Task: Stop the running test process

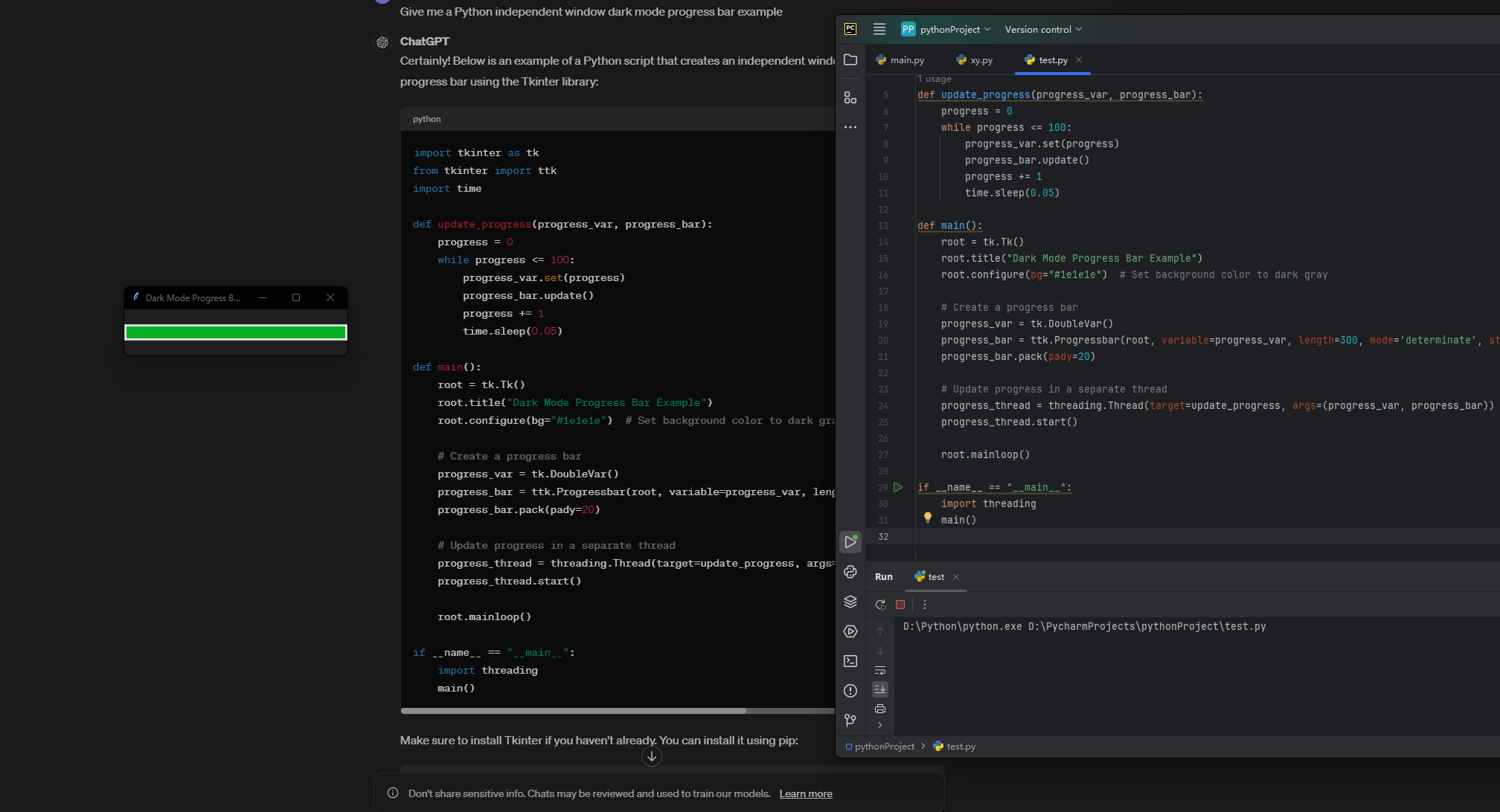Action: 900,605
